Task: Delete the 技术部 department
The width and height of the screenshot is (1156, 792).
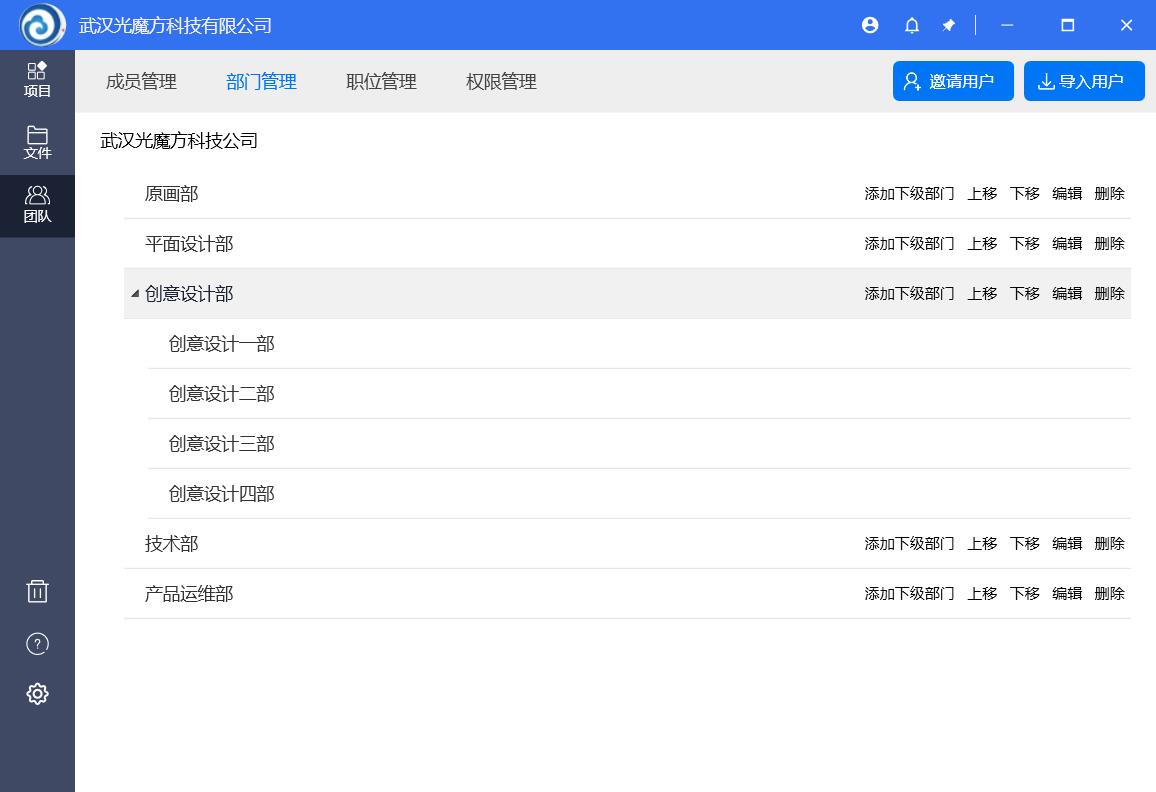Action: (x=1110, y=544)
